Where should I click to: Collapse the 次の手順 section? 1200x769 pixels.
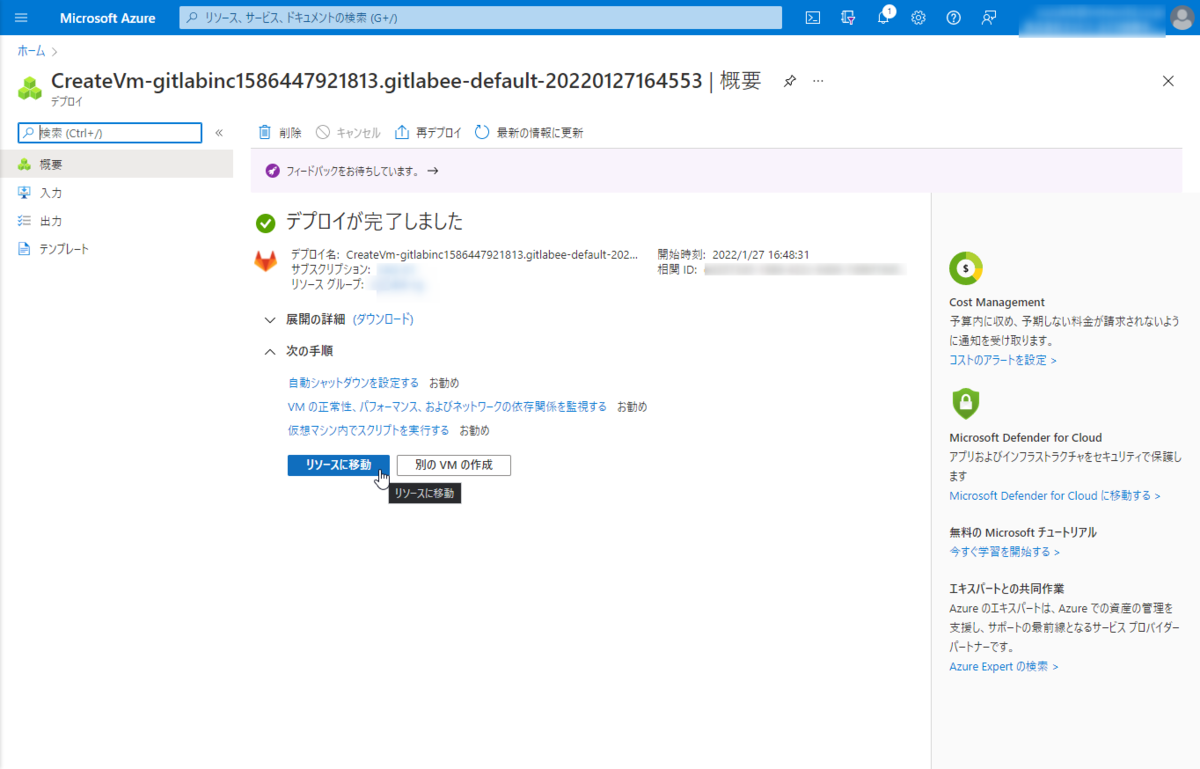point(269,351)
